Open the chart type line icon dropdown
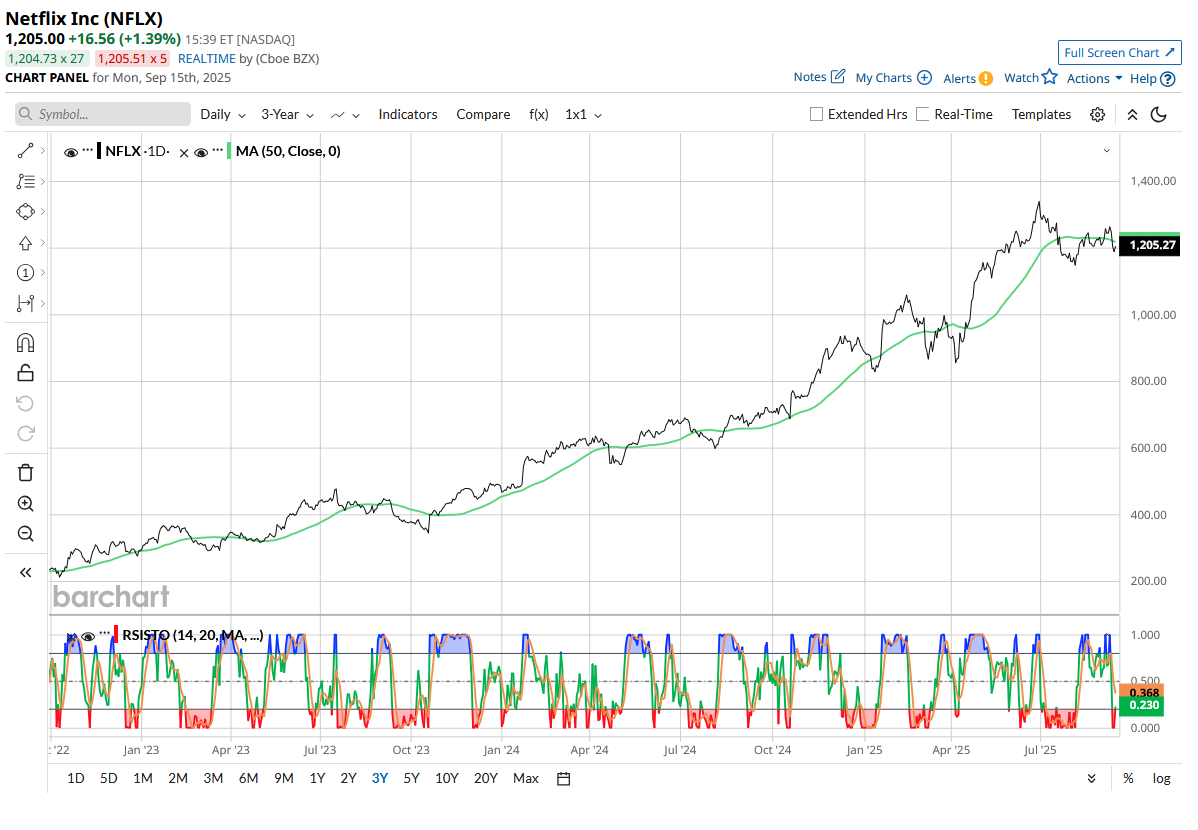The width and height of the screenshot is (1198, 830). tap(345, 115)
